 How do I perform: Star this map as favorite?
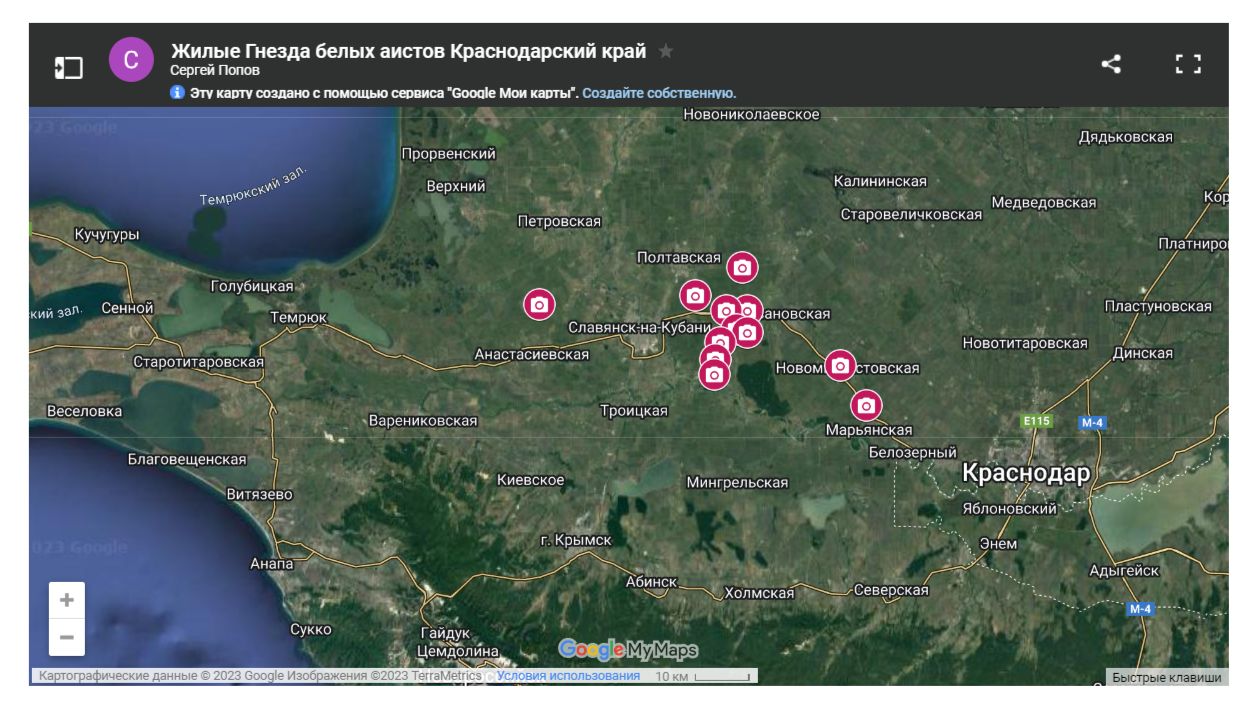(666, 51)
